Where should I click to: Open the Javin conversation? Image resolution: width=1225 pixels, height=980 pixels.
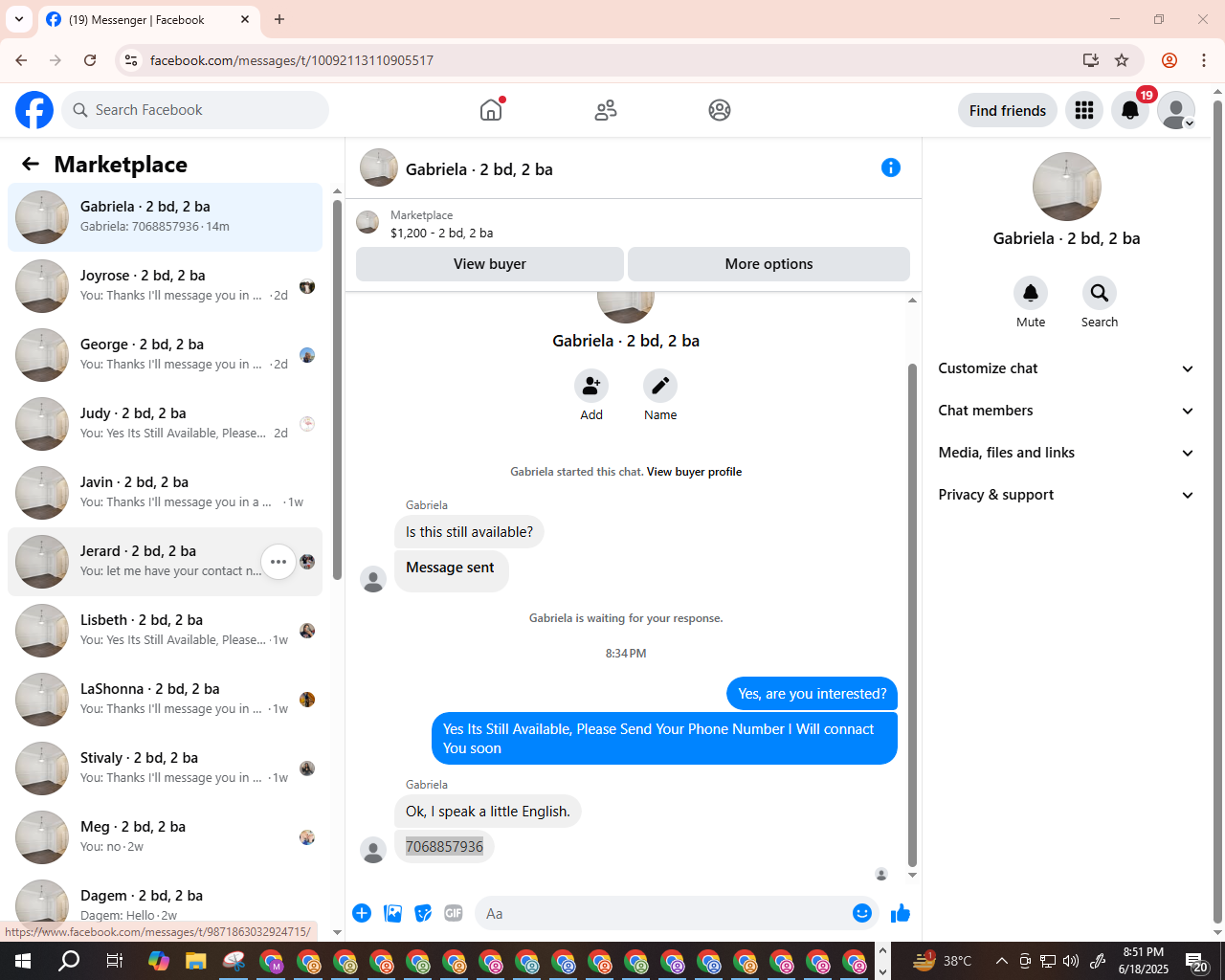click(x=165, y=493)
